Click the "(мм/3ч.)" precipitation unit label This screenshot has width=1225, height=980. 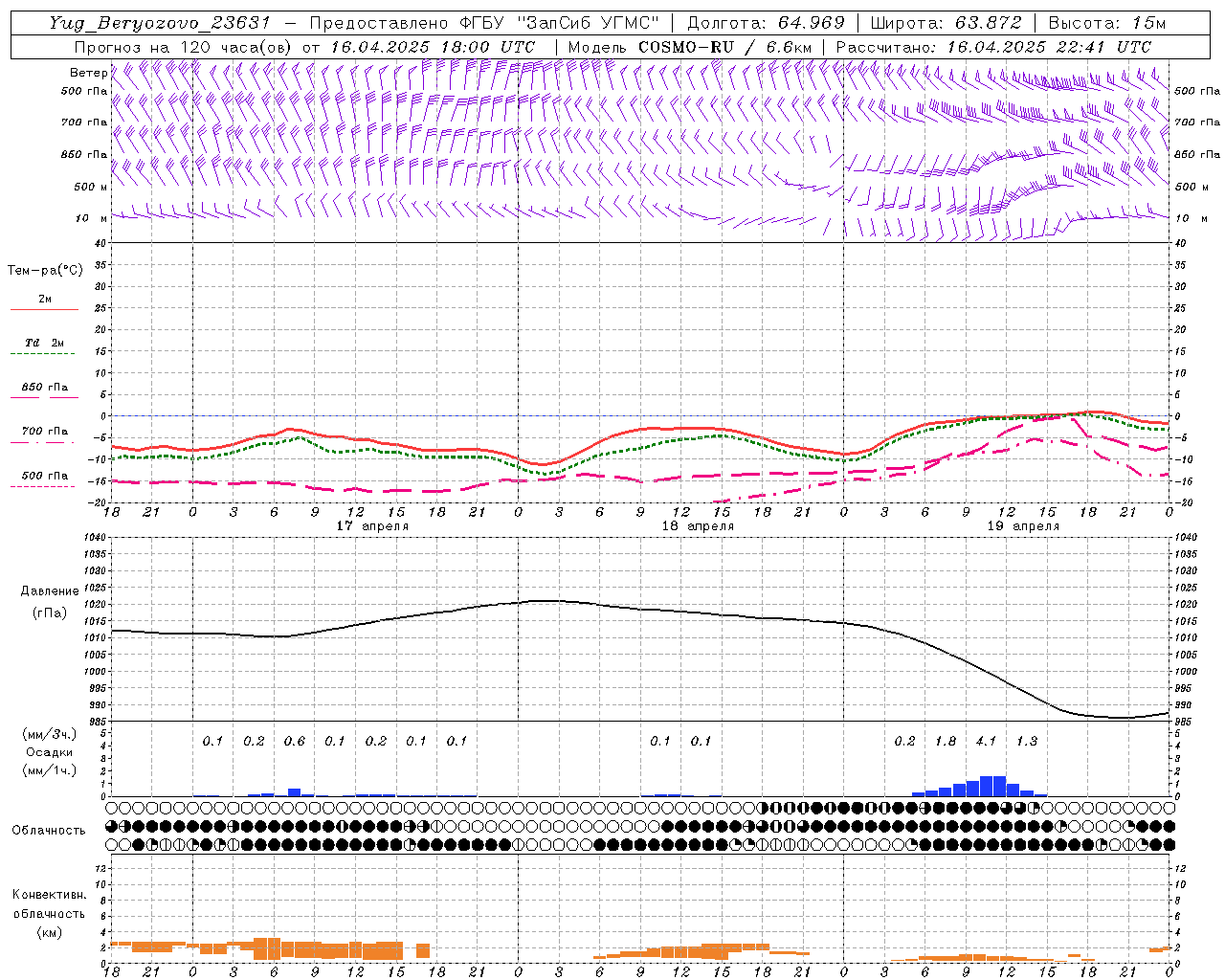49,734
